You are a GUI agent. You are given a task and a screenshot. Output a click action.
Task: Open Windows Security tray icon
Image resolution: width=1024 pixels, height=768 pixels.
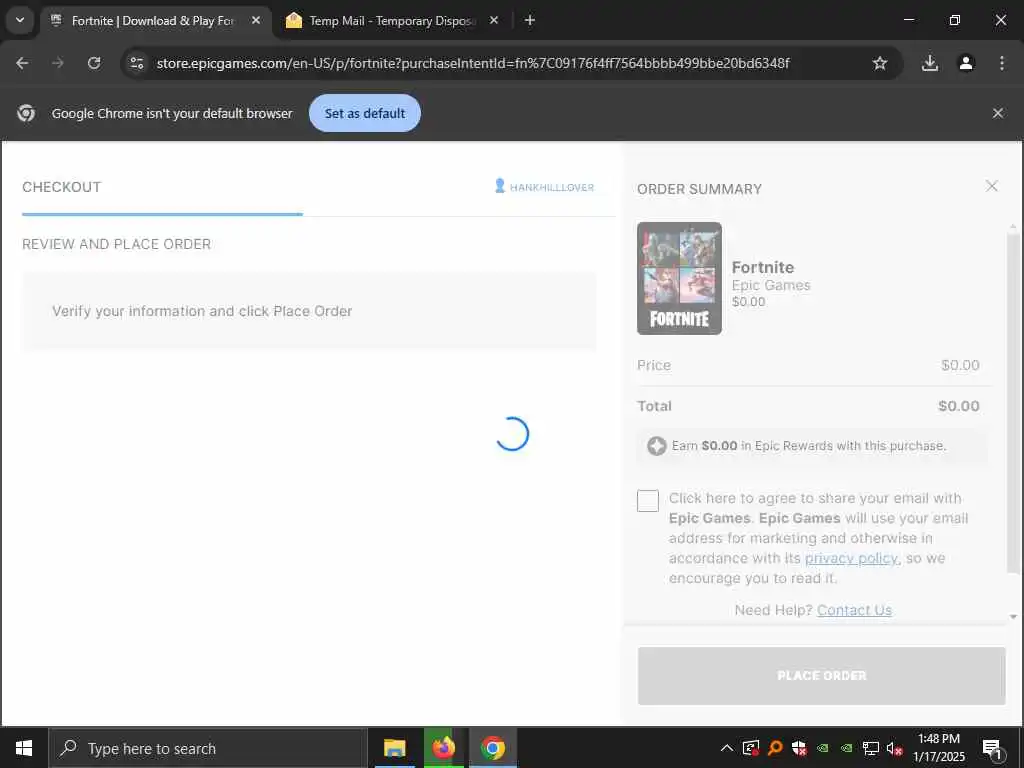(x=799, y=748)
